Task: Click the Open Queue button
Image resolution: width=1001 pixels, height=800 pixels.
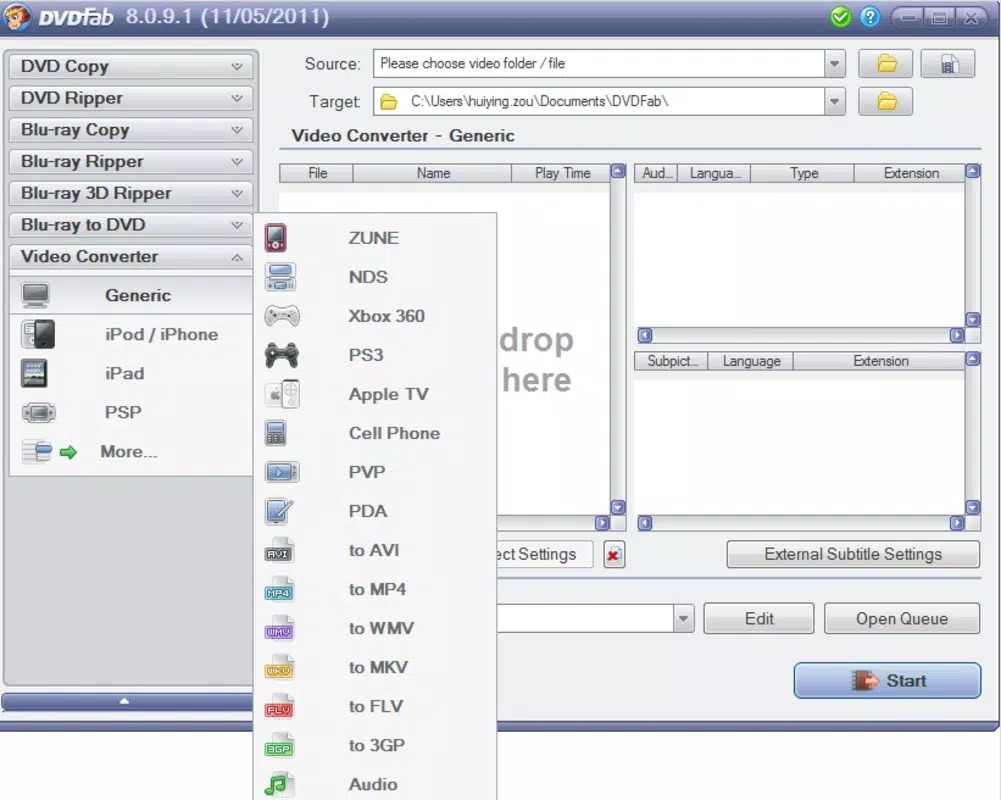Action: (901, 619)
